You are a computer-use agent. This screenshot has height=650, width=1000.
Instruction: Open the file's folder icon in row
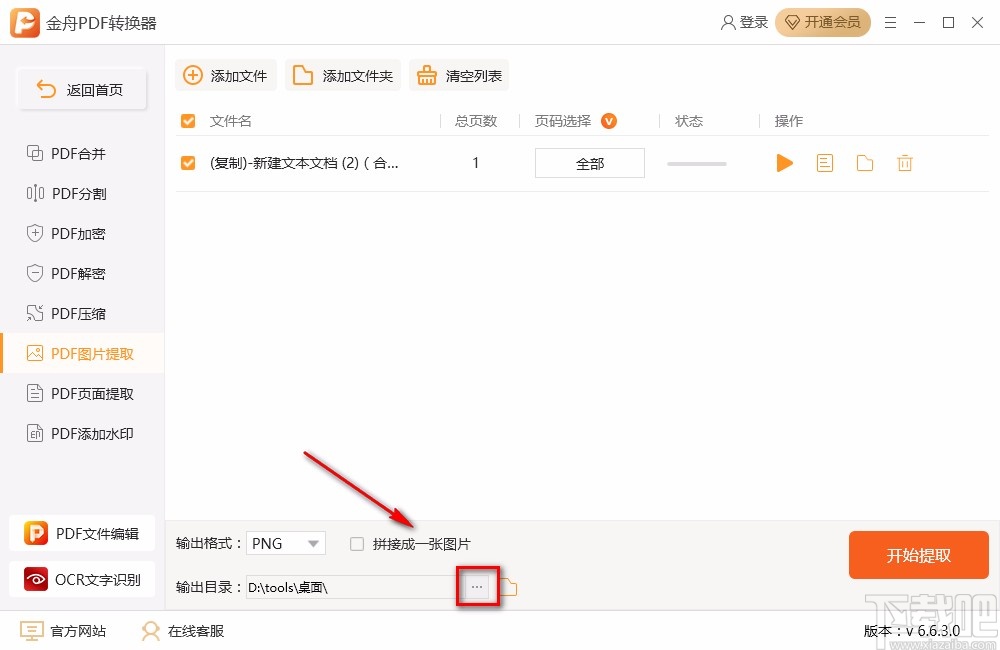click(865, 163)
